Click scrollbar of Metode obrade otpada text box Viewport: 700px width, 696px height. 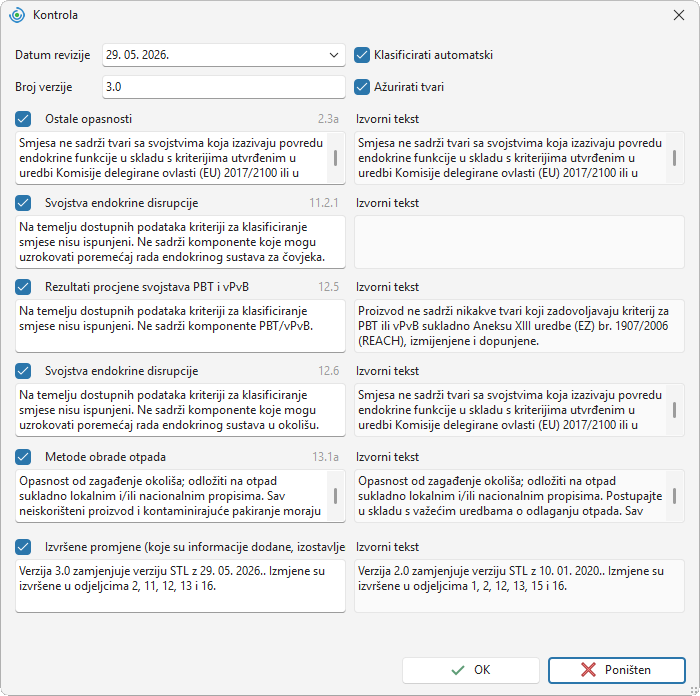coord(335,496)
